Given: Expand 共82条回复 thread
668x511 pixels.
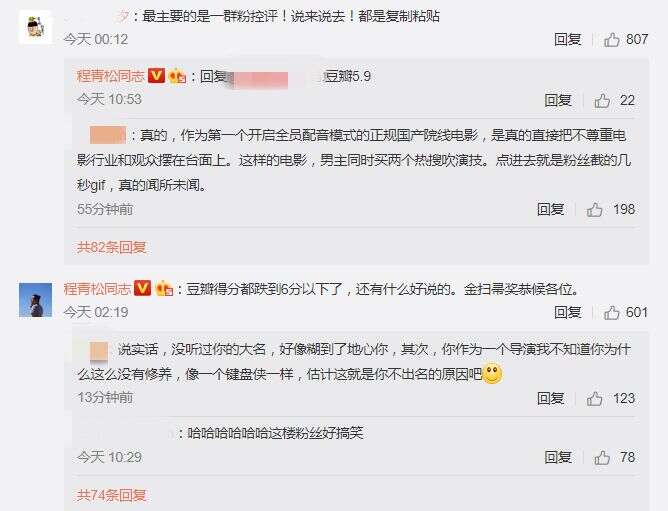Looking at the screenshot, I should coord(112,247).
